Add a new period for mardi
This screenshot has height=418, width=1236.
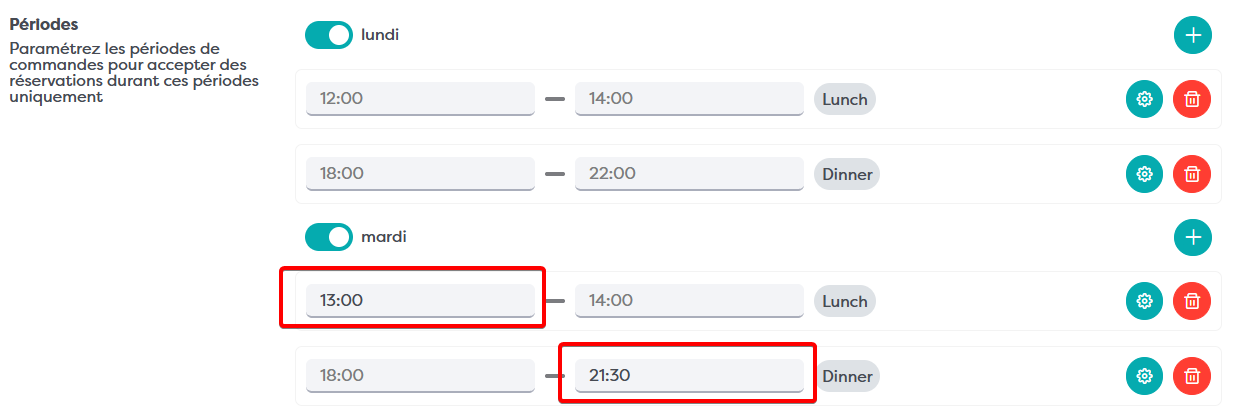1192,238
